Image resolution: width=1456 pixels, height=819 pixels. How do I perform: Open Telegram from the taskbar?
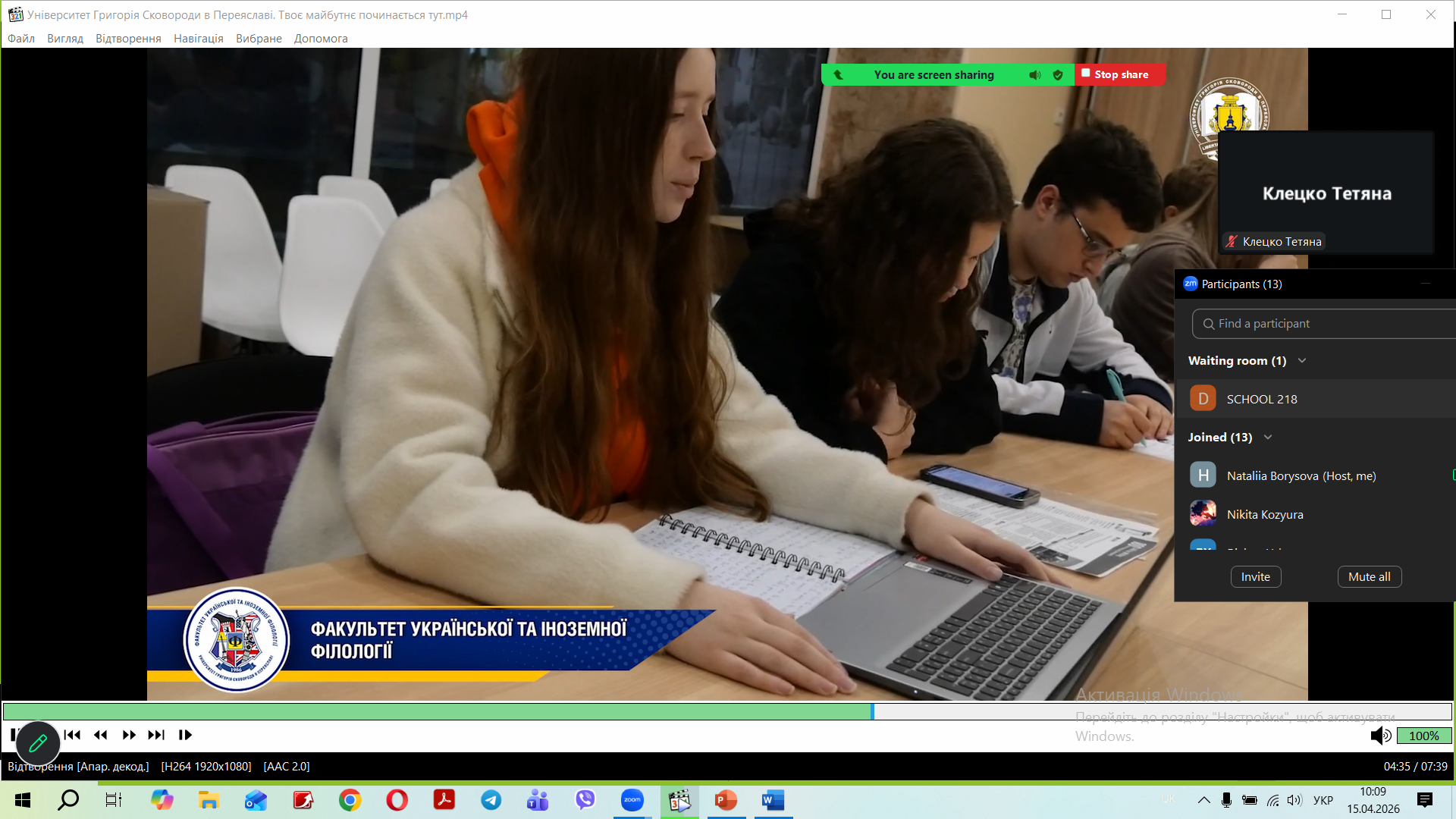point(491,800)
